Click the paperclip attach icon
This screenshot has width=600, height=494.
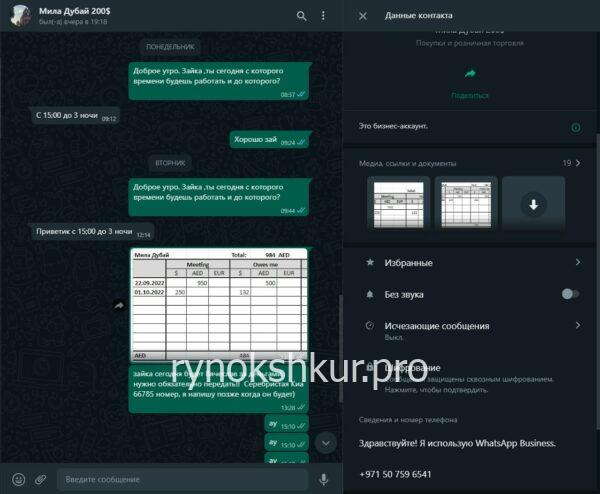tap(41, 479)
